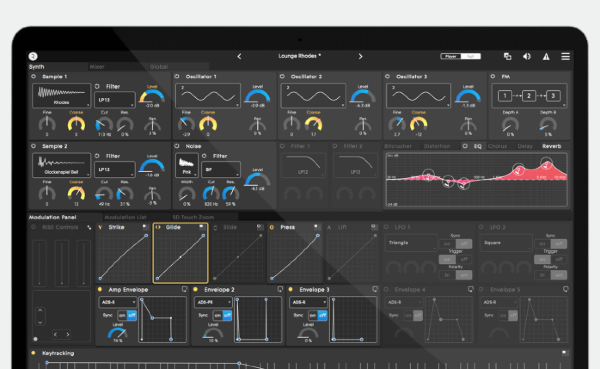Open the hamburger menu icon

point(565,56)
